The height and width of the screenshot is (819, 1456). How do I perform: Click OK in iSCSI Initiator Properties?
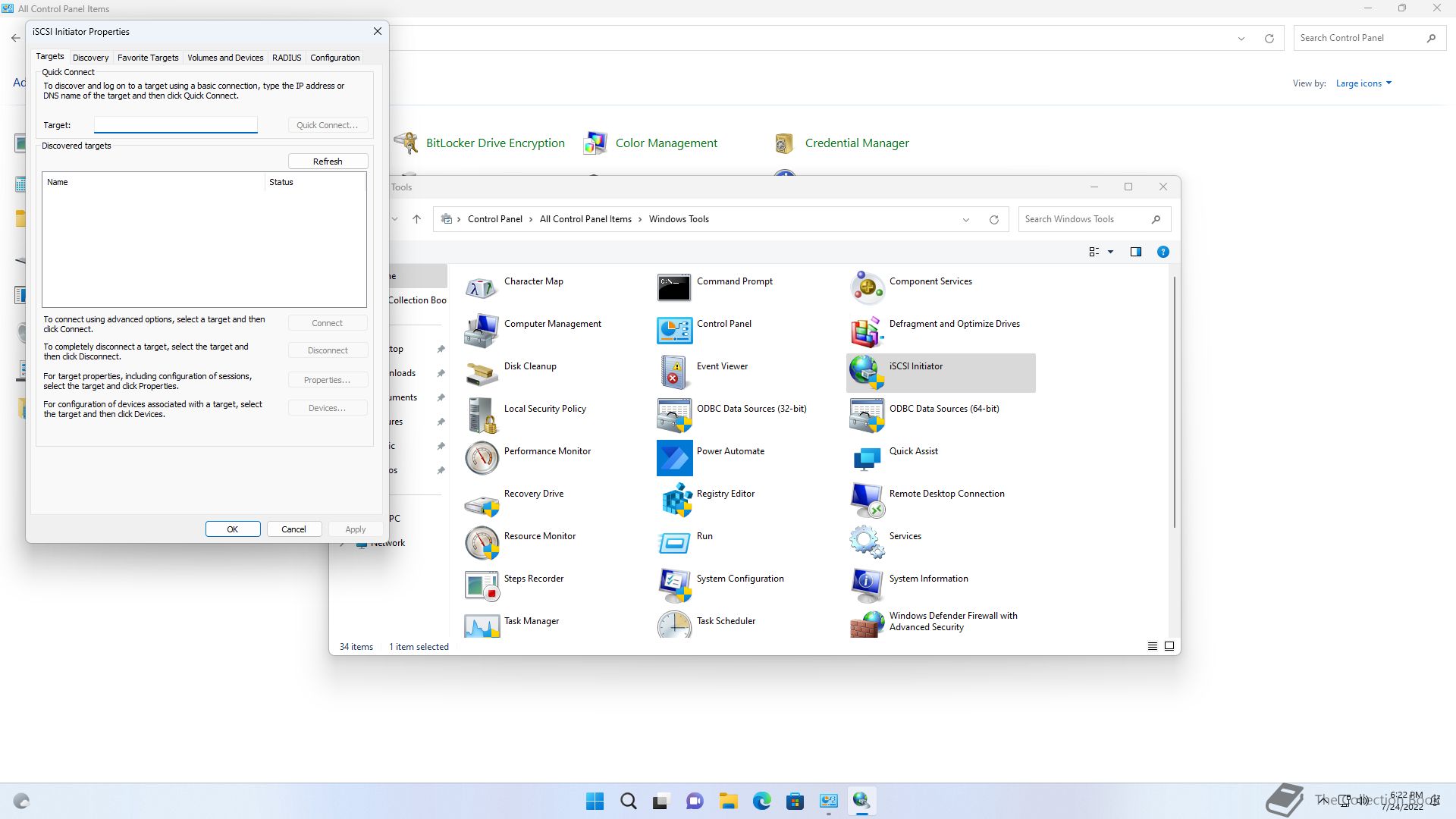pos(233,529)
